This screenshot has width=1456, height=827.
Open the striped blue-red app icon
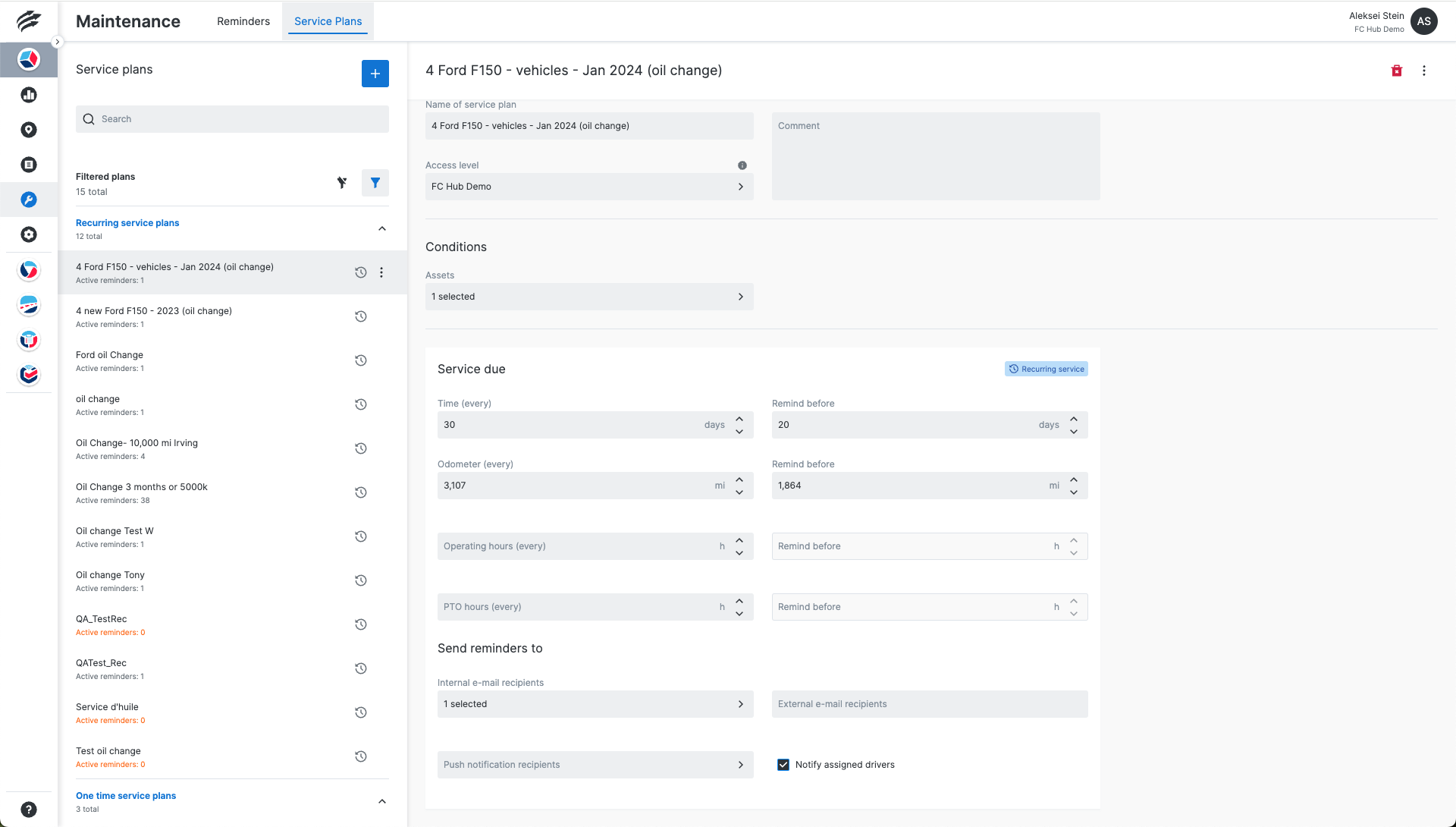coord(29,305)
